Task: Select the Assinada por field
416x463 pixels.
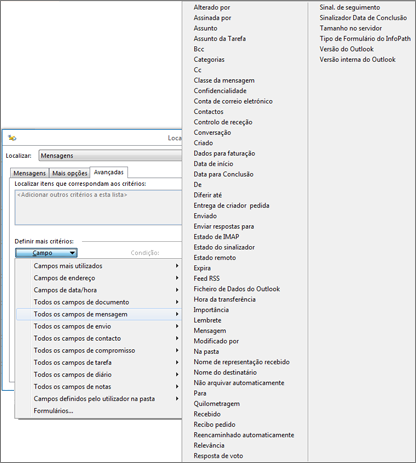Action: [212, 18]
